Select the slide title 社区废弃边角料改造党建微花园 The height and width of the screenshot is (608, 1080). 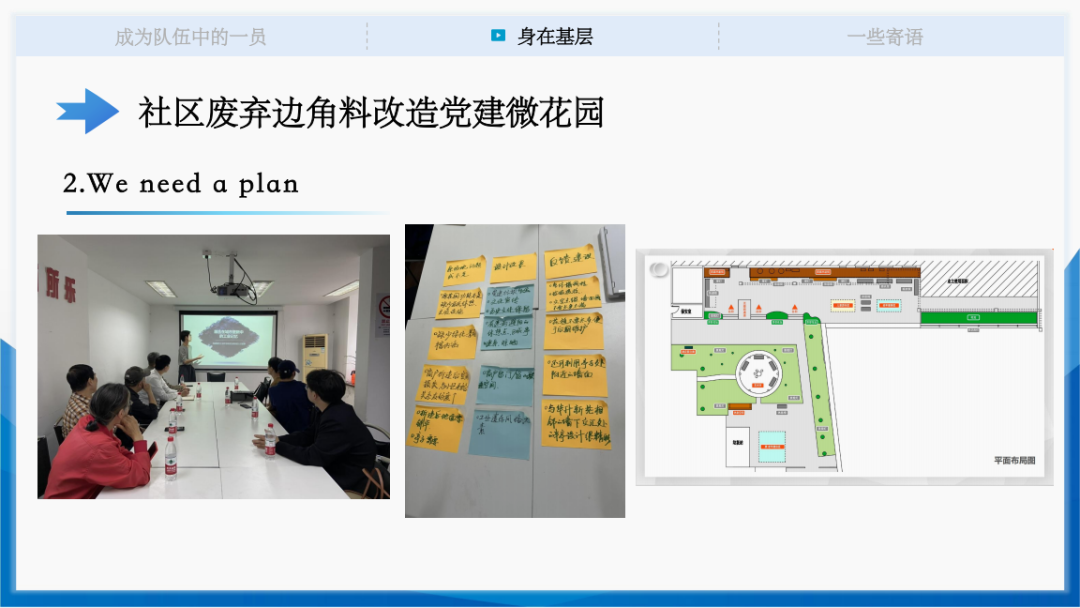(x=371, y=112)
